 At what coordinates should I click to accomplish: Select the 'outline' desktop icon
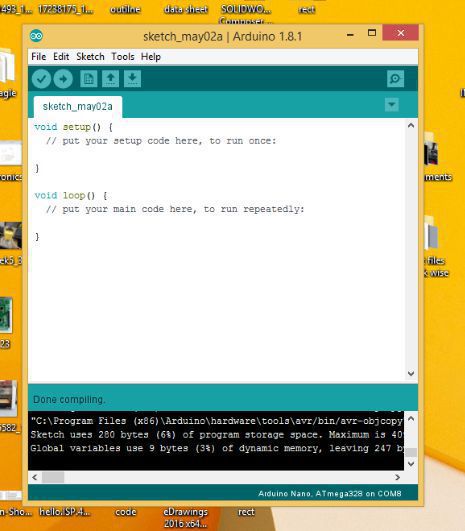pyautogui.click(x=125, y=9)
